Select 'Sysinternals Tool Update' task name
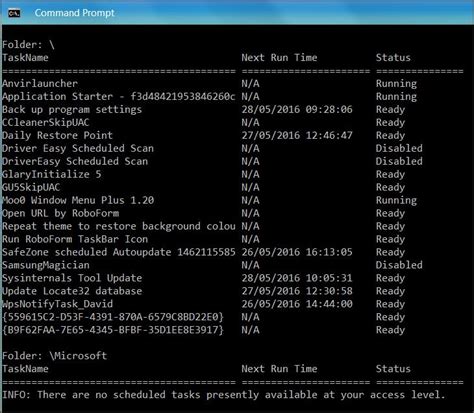474x413 pixels. (72, 278)
